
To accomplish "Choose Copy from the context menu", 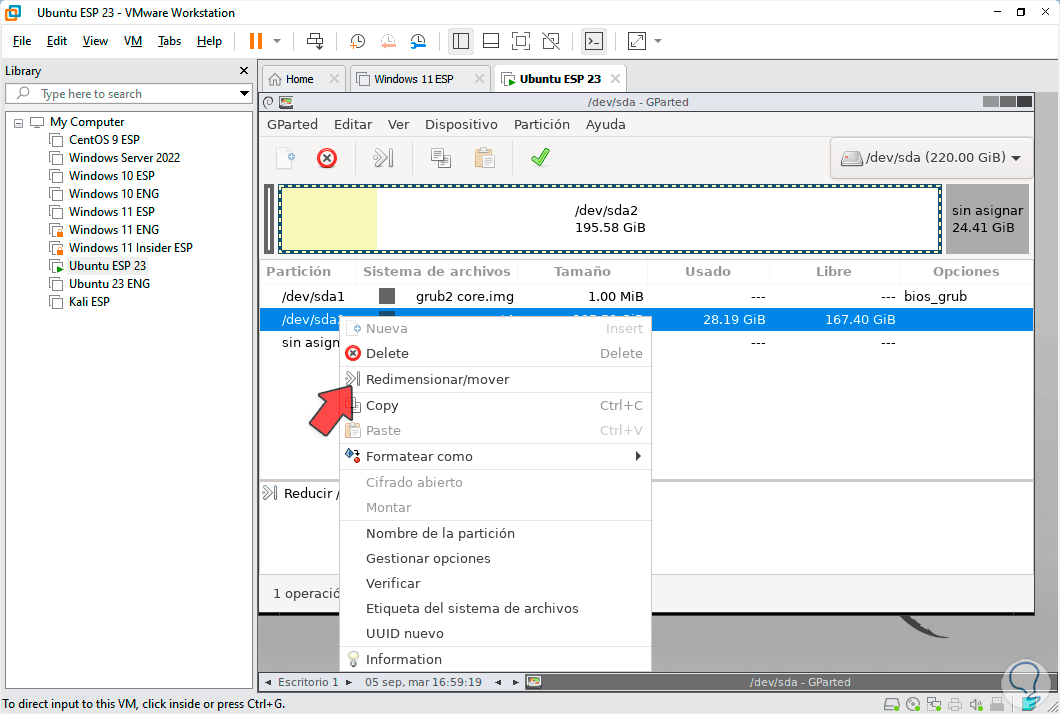I will point(495,406).
